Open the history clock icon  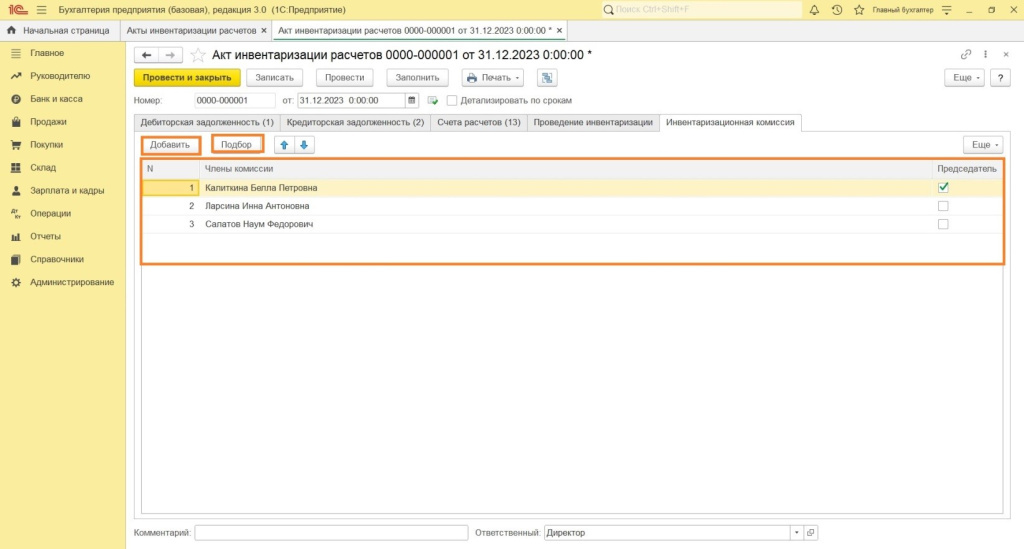click(836, 10)
